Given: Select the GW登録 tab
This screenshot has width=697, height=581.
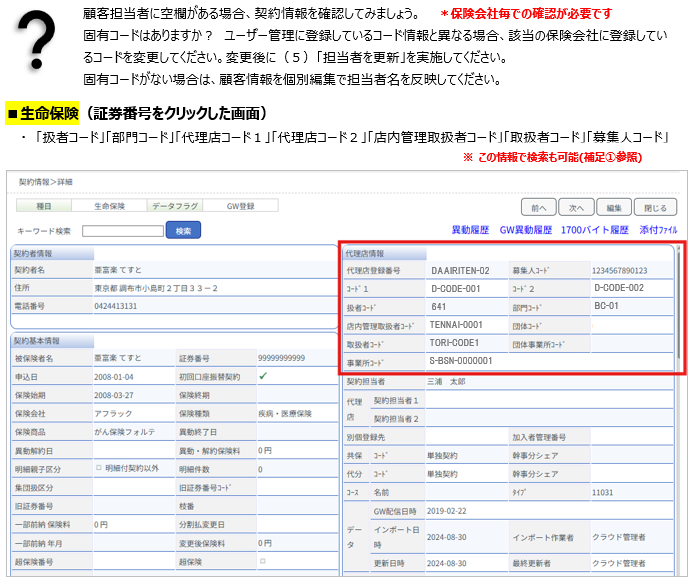Looking at the screenshot, I should click(240, 206).
